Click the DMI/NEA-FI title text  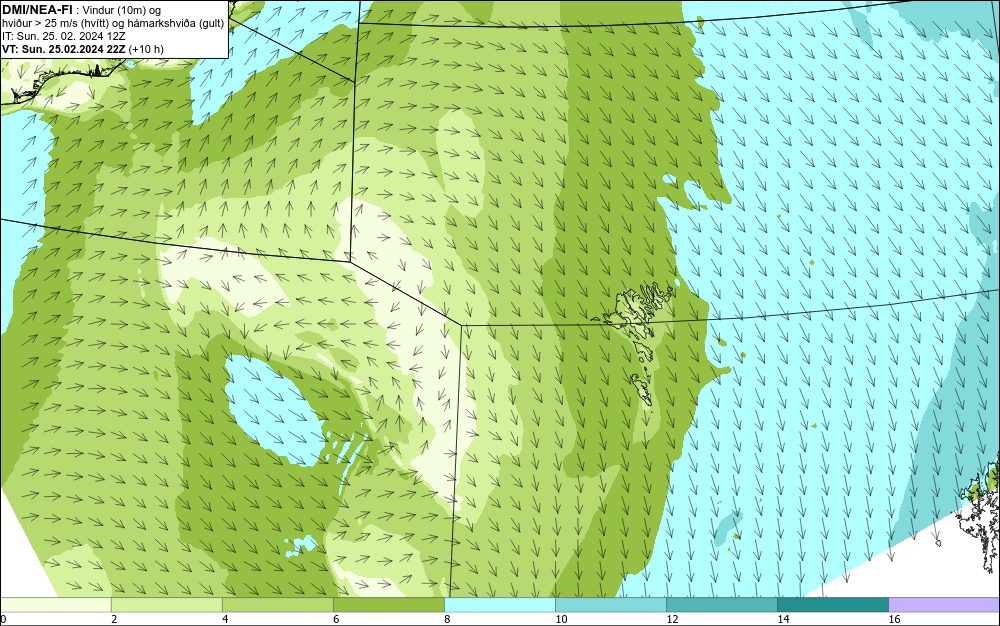[x=37, y=9]
